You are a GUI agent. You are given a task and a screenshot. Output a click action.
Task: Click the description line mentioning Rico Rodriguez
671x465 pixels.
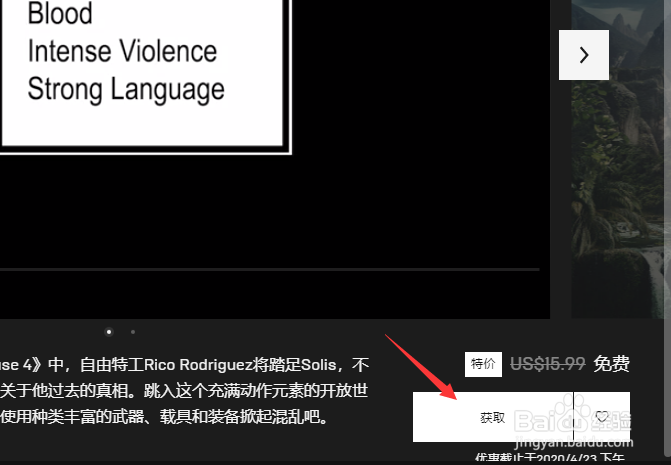click(184, 365)
